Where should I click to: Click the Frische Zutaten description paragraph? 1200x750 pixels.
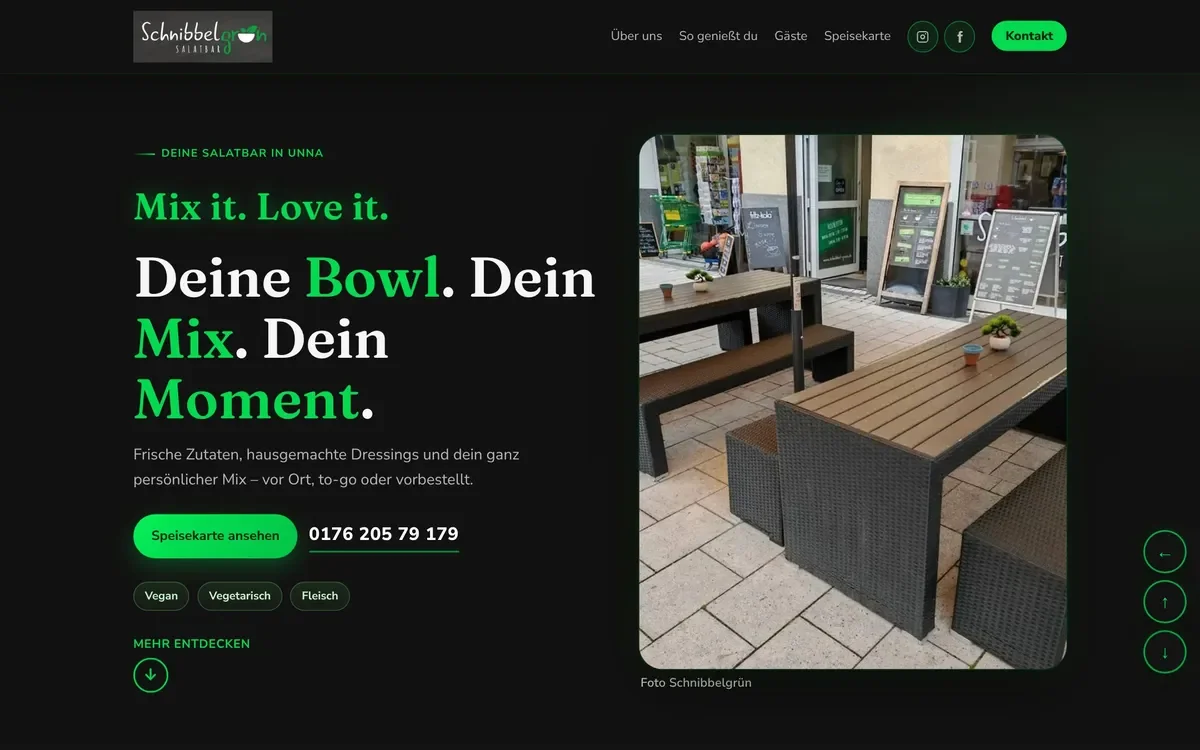point(327,467)
